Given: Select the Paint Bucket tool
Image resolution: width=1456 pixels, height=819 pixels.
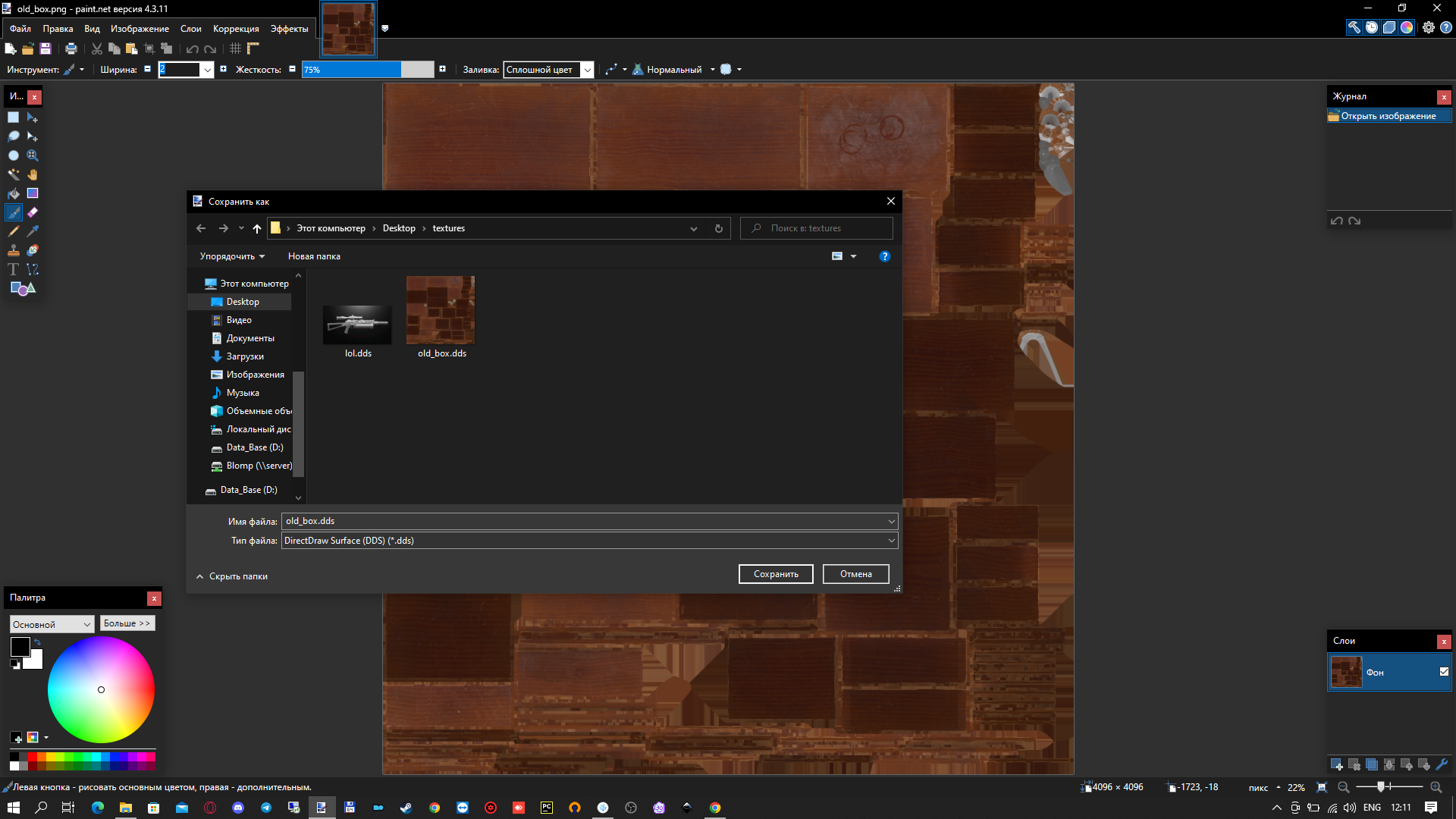Looking at the screenshot, I should coord(13,193).
